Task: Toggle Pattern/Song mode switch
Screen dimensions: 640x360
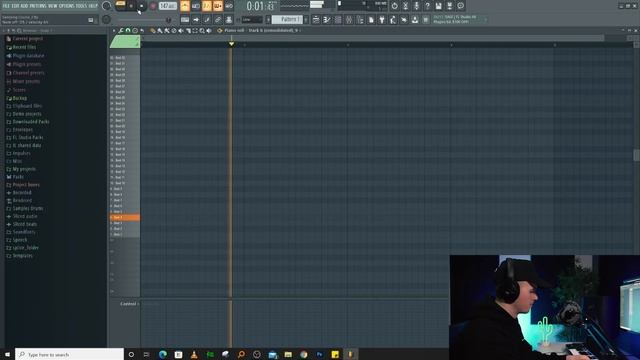Action: point(120,5)
